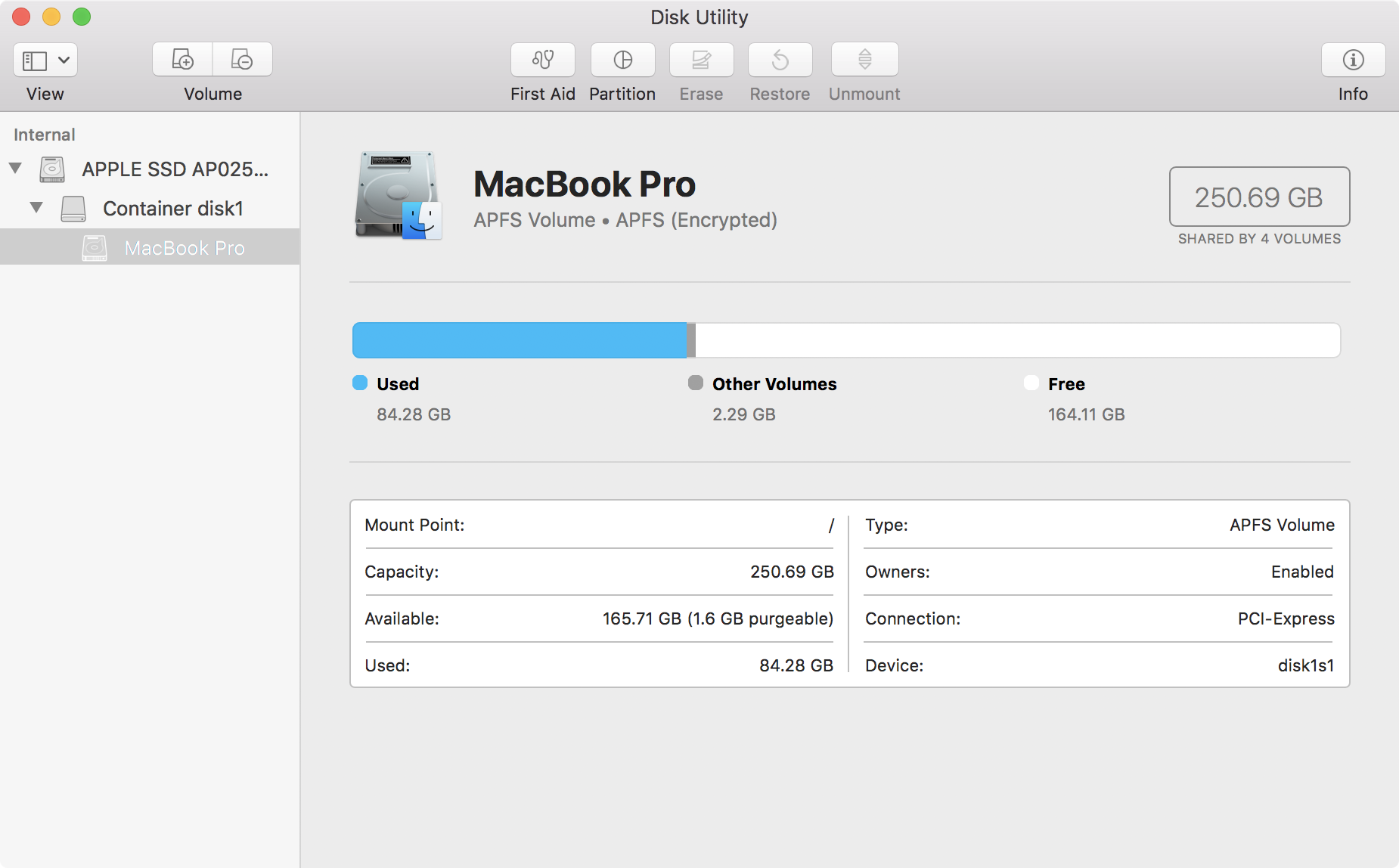Click the gray Other Volumes legend dot
The height and width of the screenshot is (868, 1399).
pyautogui.click(x=696, y=383)
